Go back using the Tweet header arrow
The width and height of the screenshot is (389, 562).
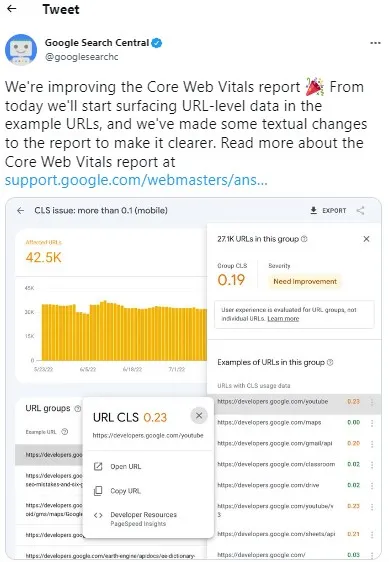point(12,9)
